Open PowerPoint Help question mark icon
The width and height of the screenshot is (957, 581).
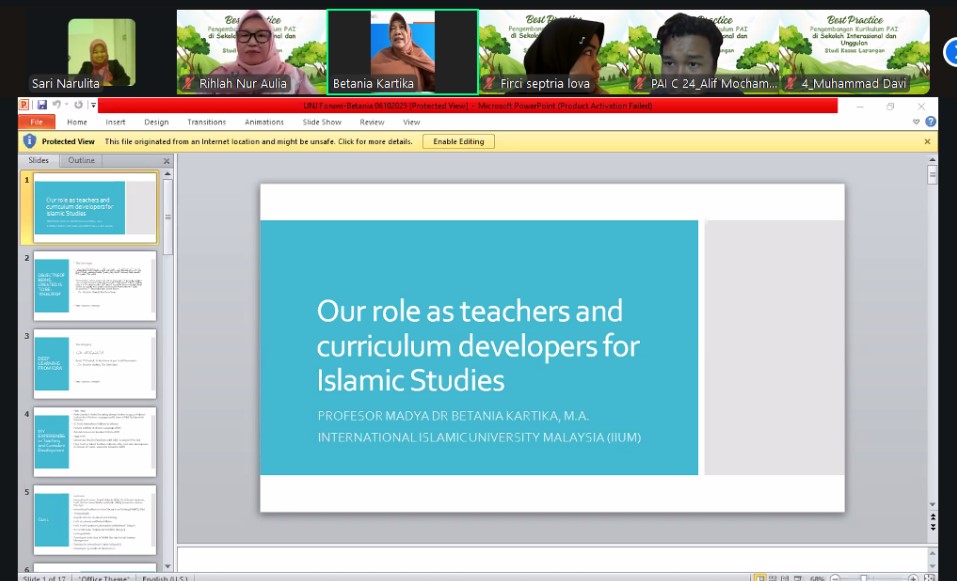point(931,122)
